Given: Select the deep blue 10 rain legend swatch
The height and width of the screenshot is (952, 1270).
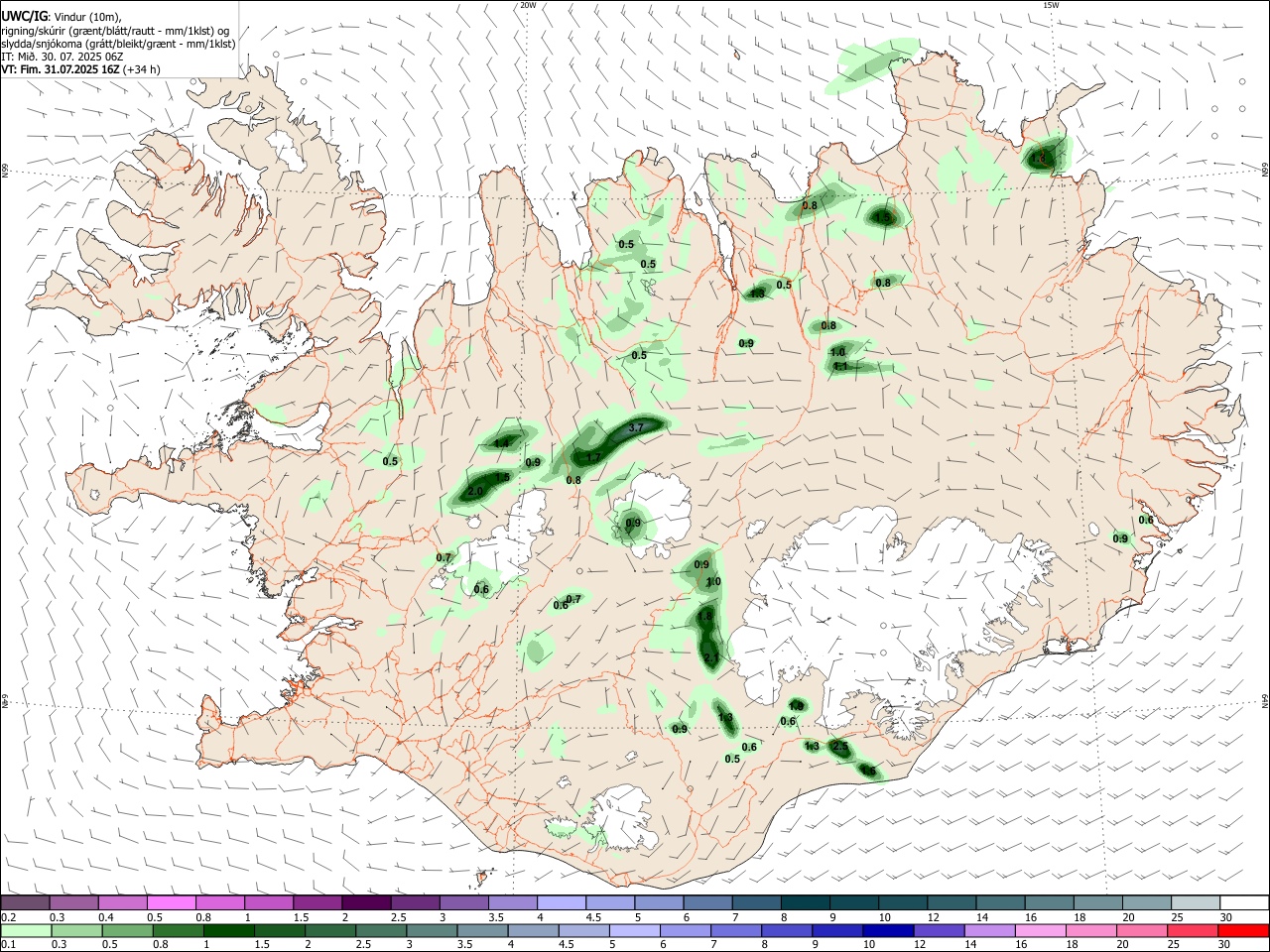Looking at the screenshot, I should (886, 931).
